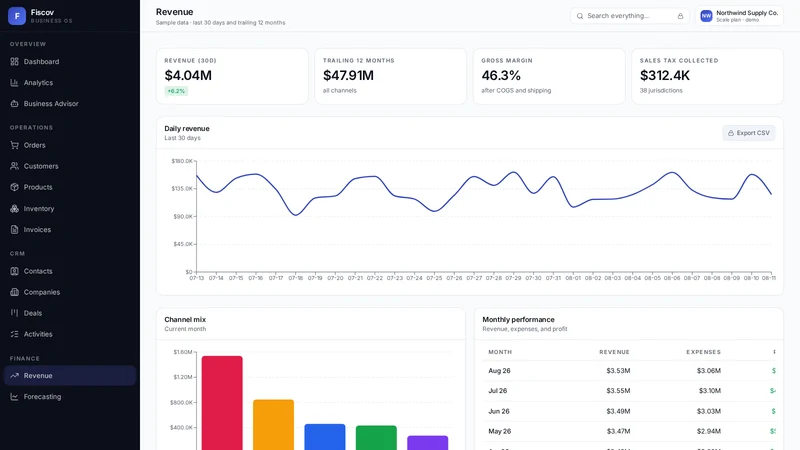800x450 pixels.
Task: Open the Contacts sidebar icon
Action: click(x=14, y=271)
